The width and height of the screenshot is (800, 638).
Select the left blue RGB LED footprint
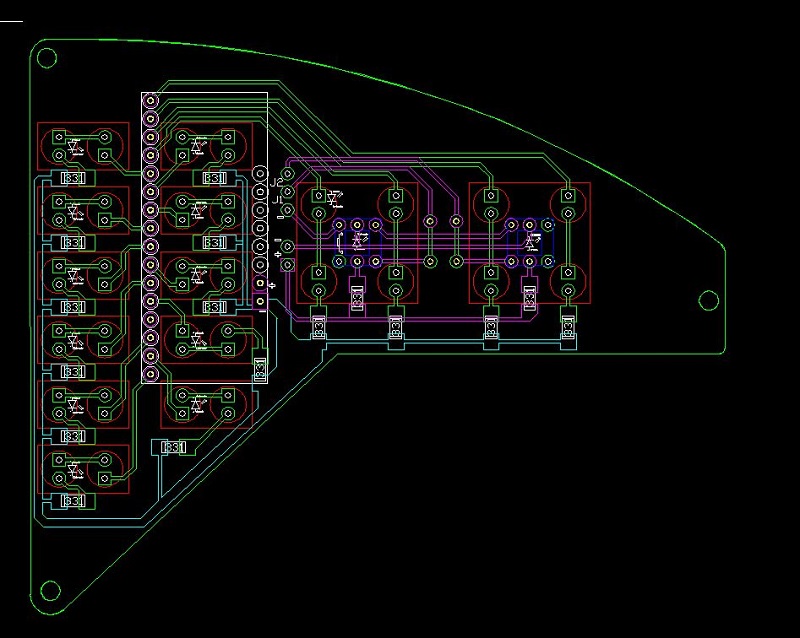point(358,243)
